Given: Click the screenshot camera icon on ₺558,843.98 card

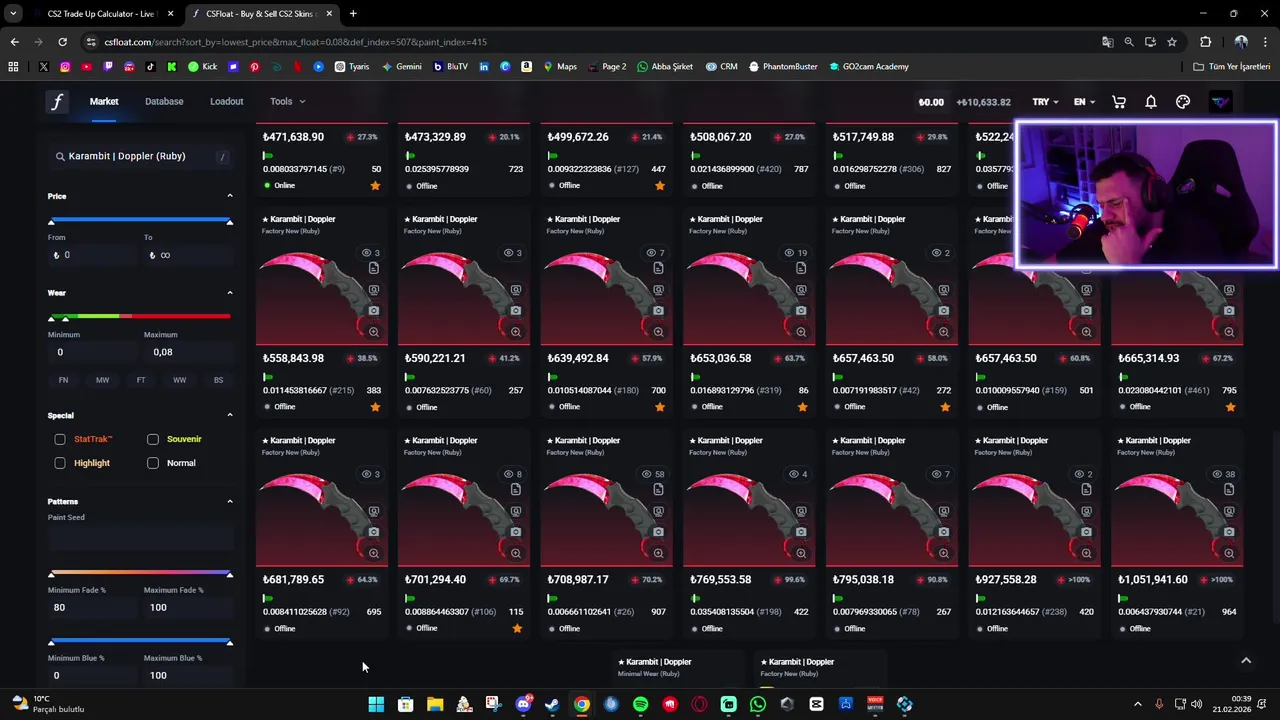Looking at the screenshot, I should tap(373, 311).
